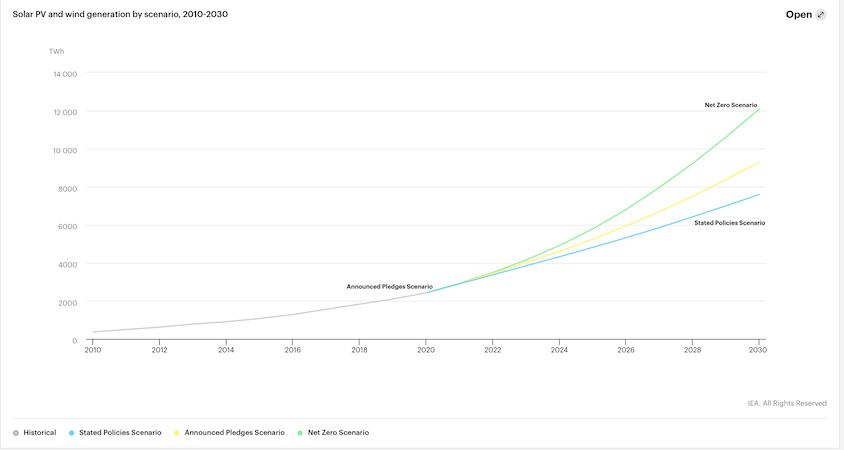Click the gray Historical legend dot
The image size is (844, 450).
click(x=16, y=433)
